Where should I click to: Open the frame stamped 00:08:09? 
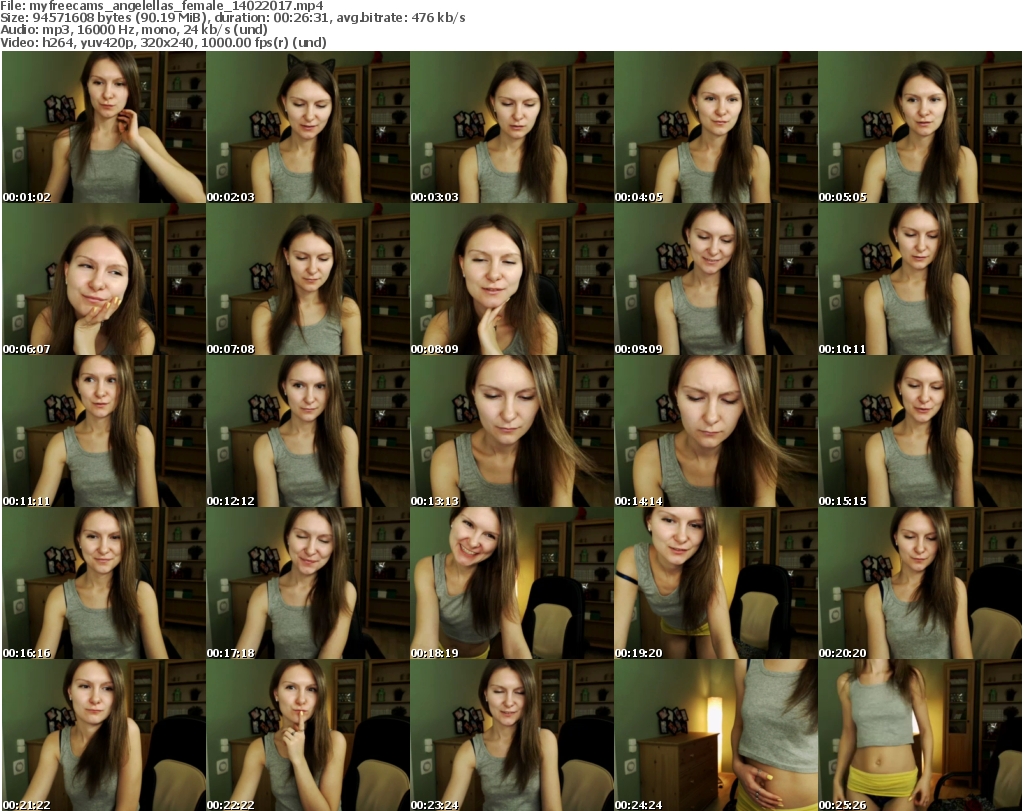pos(511,279)
